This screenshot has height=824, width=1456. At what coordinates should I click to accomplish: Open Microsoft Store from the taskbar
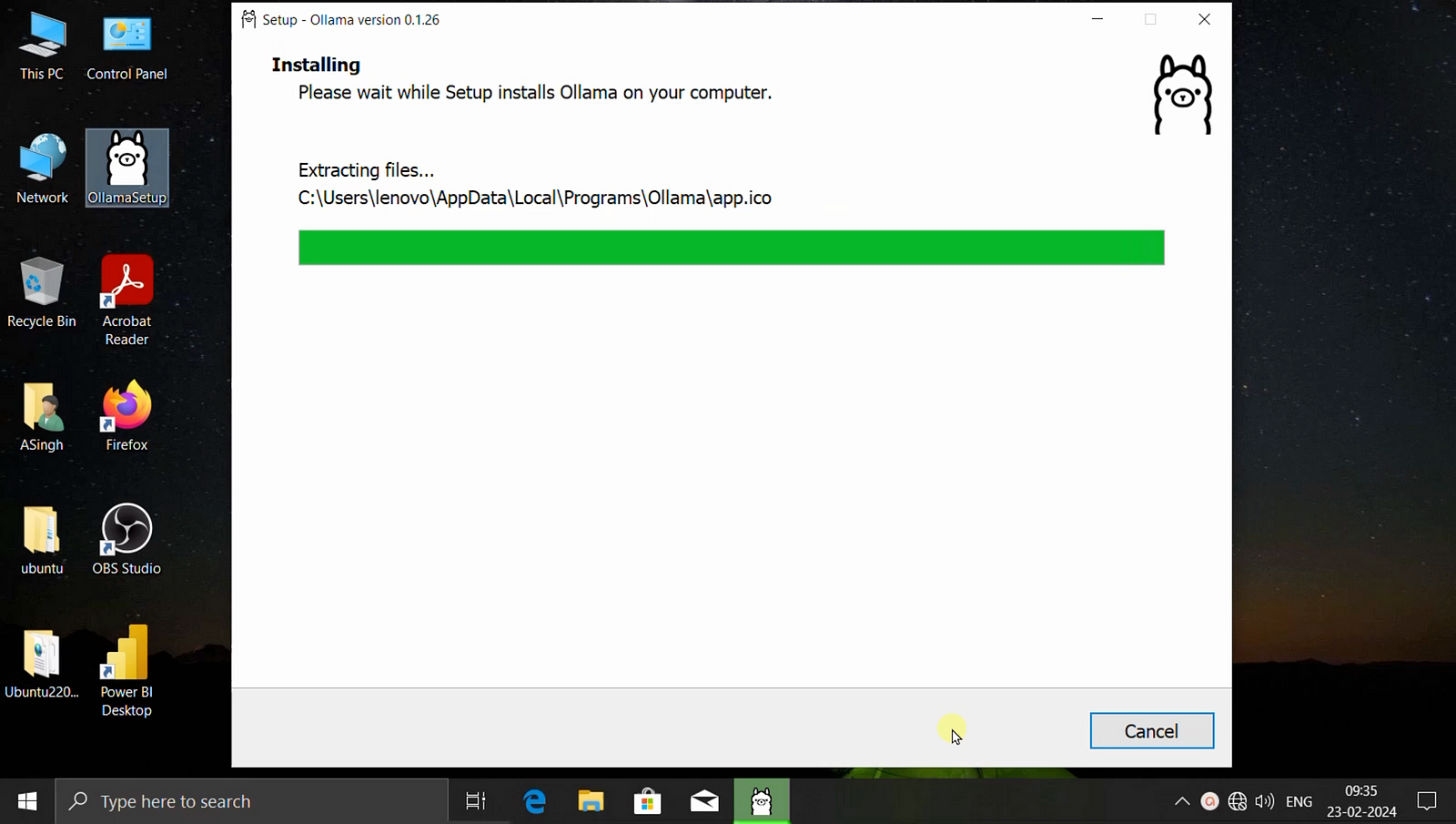point(647,801)
